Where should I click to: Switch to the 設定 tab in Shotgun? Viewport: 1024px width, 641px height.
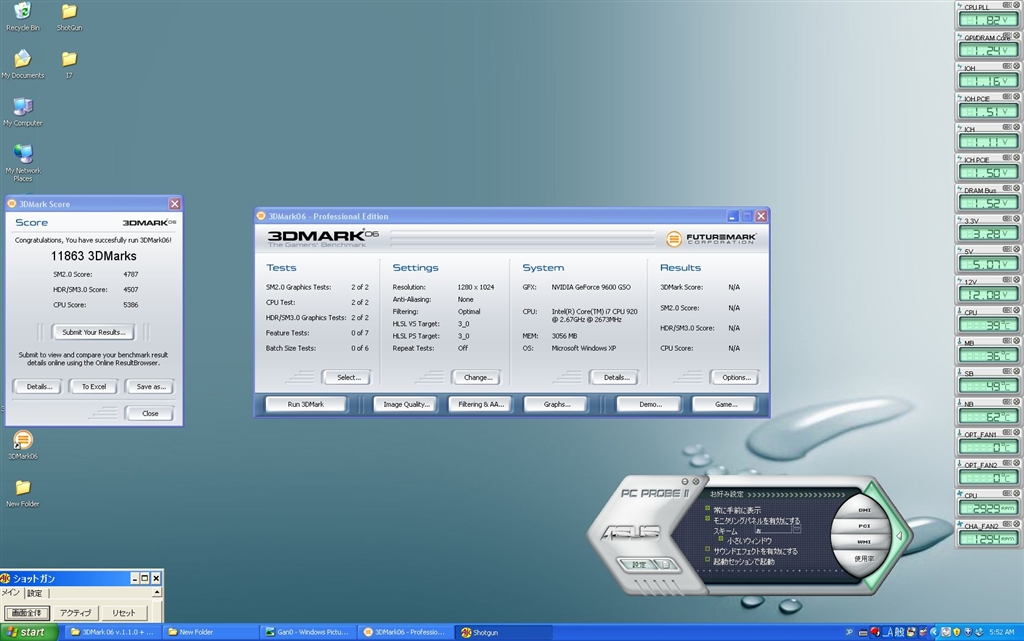[34, 593]
